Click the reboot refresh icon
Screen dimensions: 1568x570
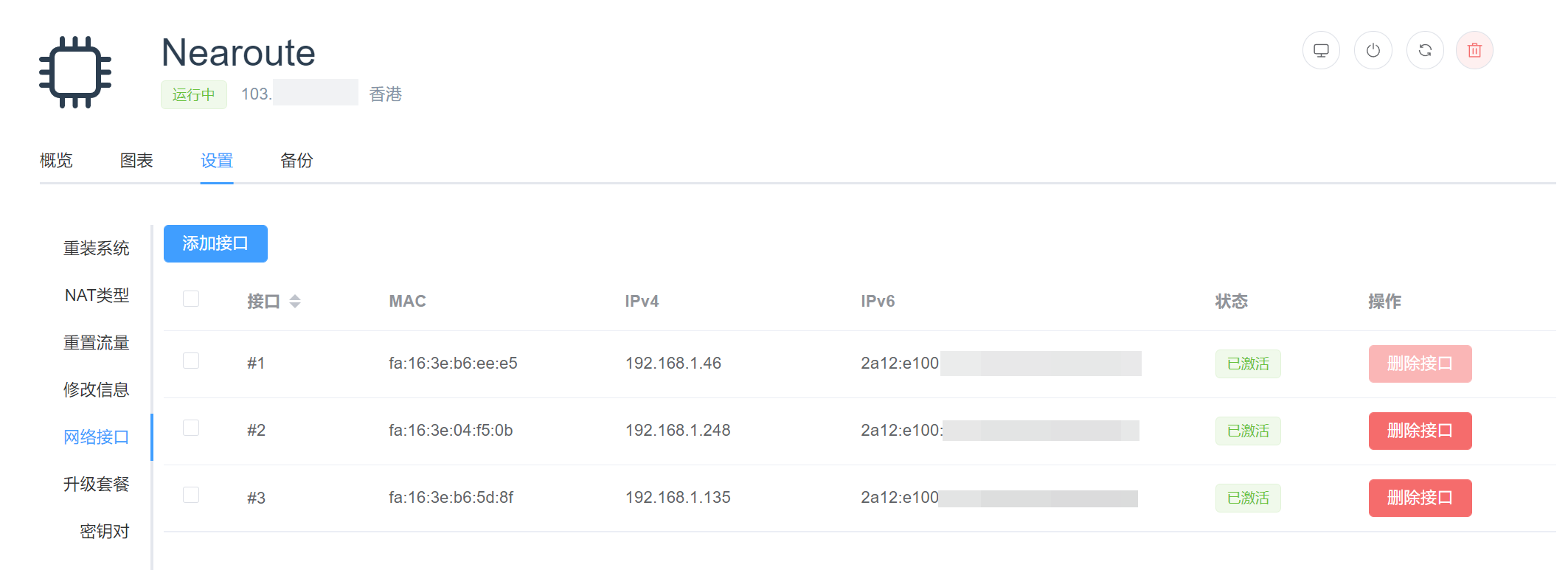(1425, 50)
